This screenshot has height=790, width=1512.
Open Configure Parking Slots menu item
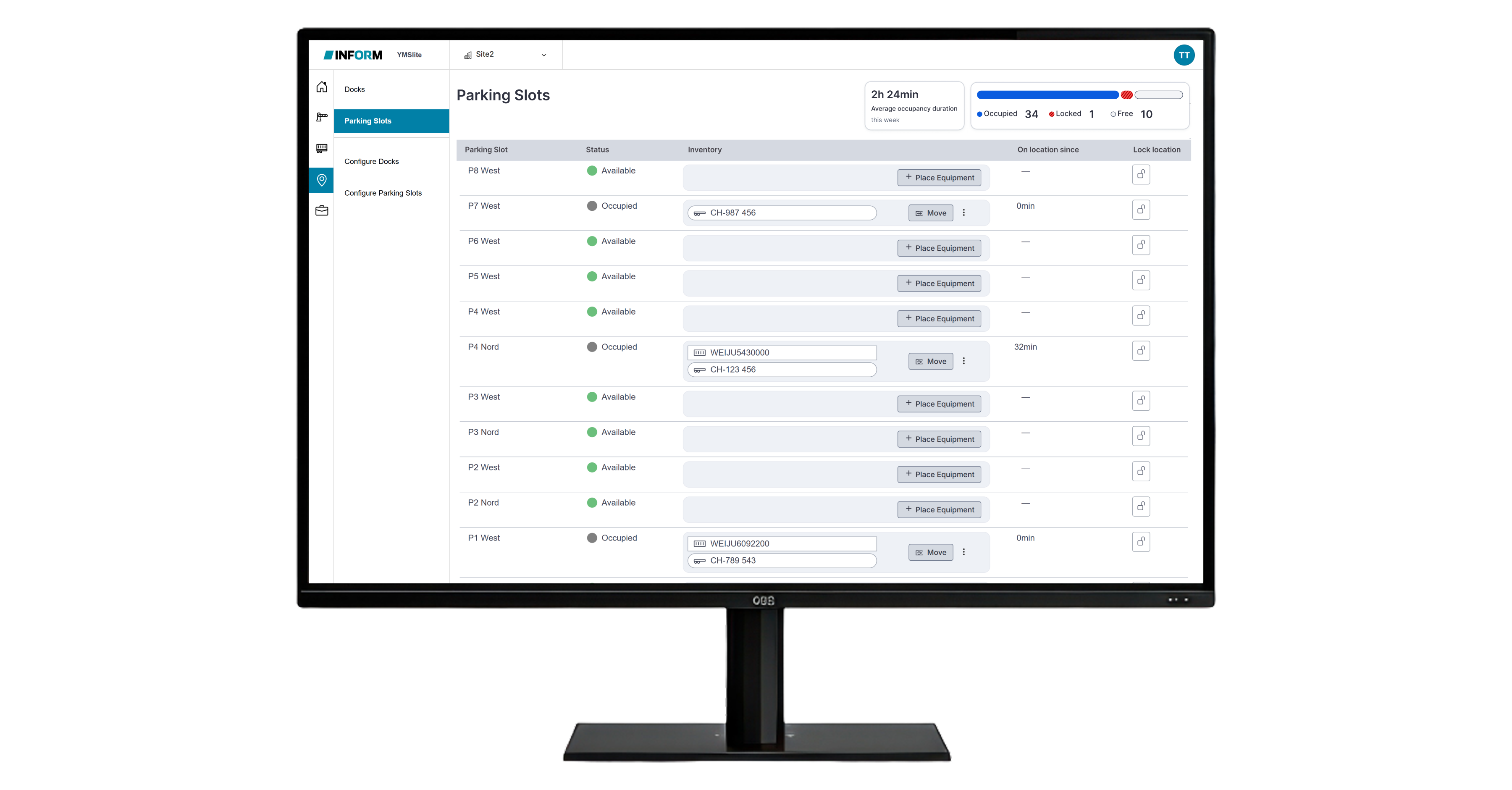[383, 193]
